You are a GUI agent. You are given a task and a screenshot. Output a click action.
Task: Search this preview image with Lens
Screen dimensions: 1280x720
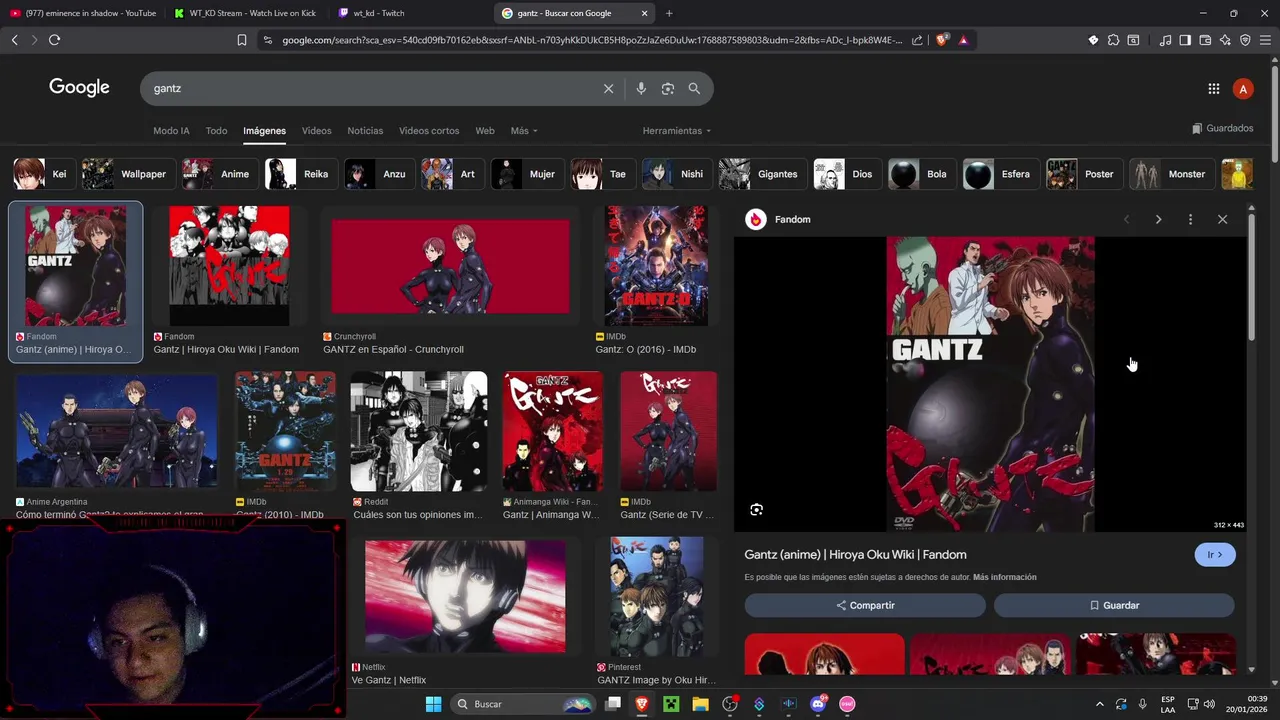[x=756, y=510]
